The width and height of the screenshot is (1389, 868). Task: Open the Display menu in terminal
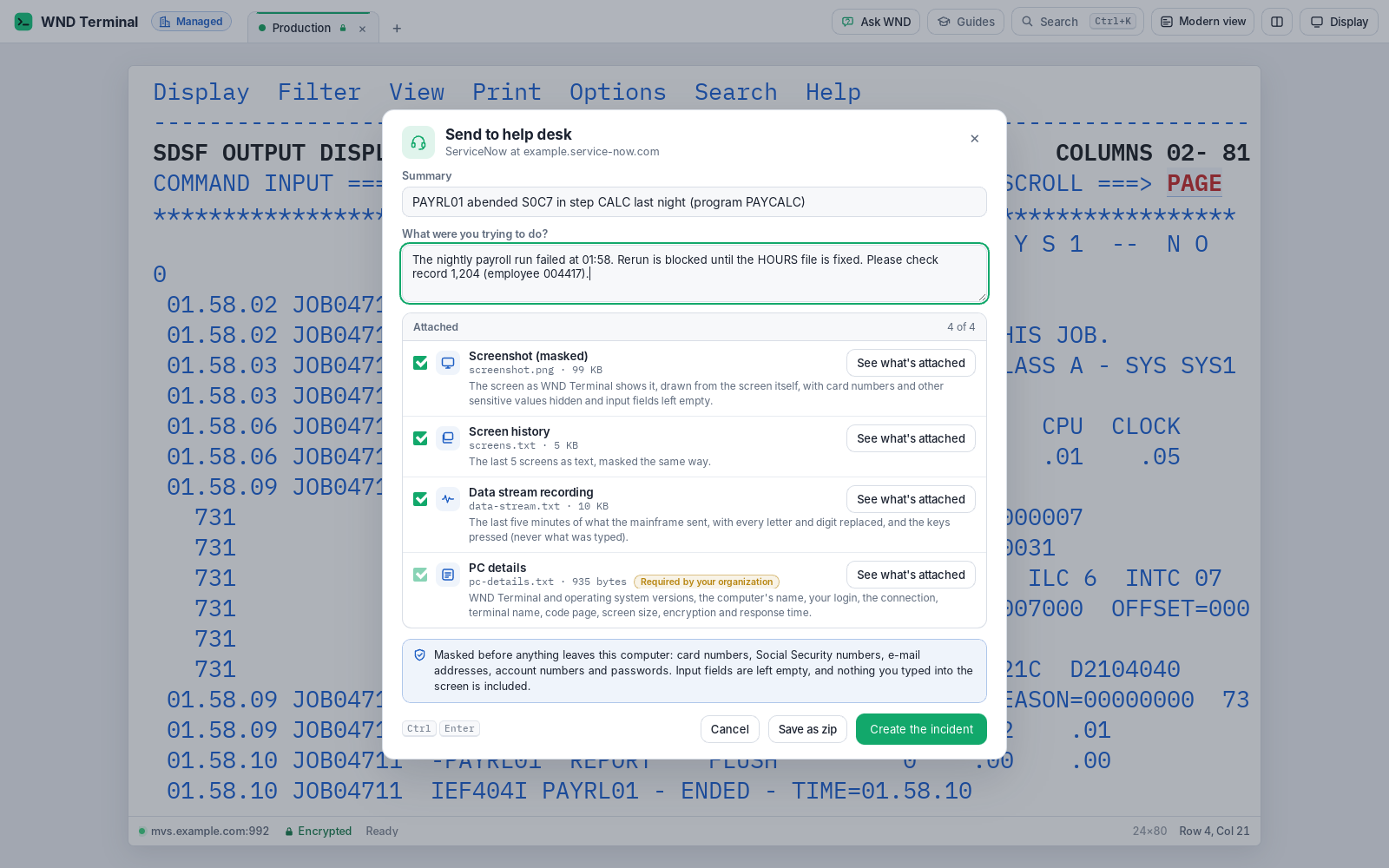tap(201, 92)
